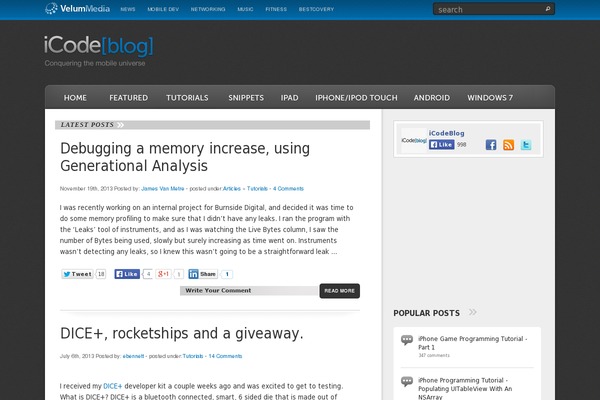
Task: Click the comment bubble icon for UITableView tutorial
Action: [407, 381]
